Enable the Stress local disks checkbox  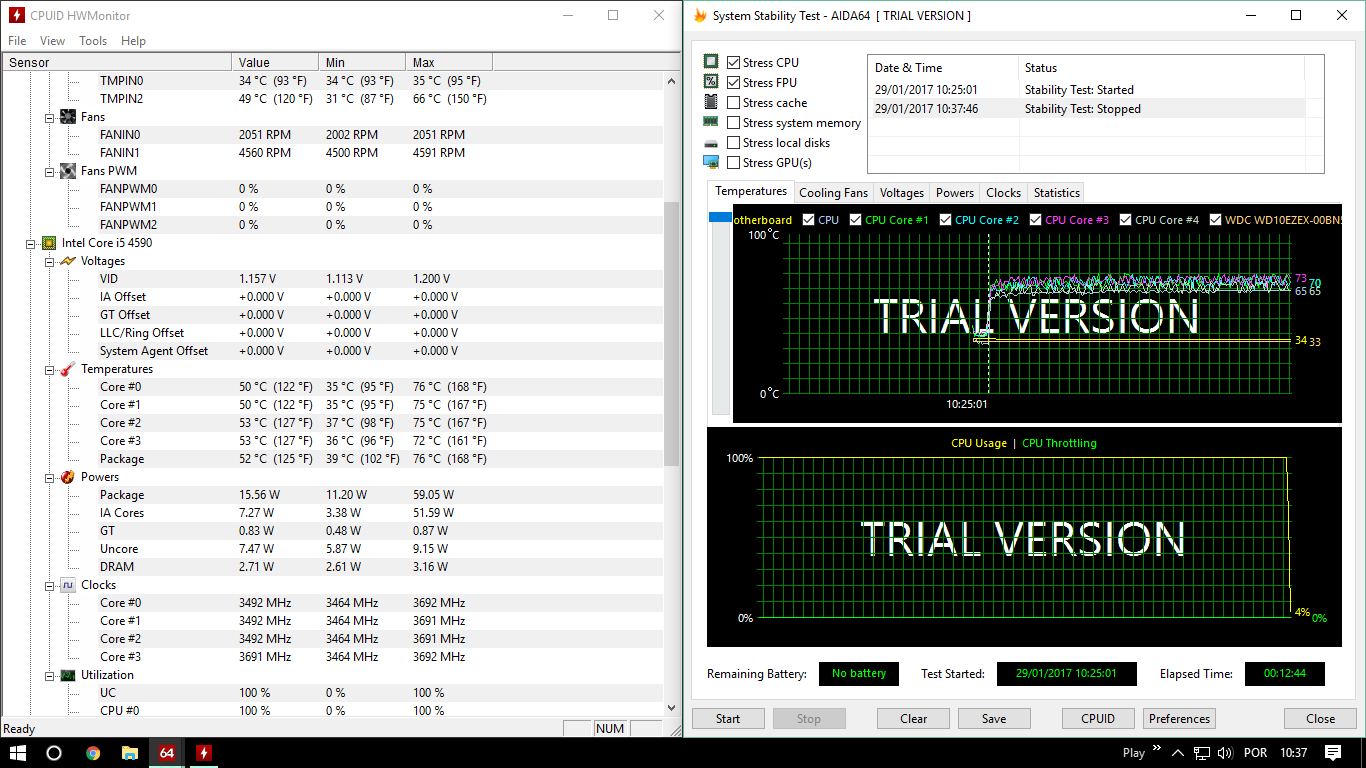pyautogui.click(x=734, y=142)
